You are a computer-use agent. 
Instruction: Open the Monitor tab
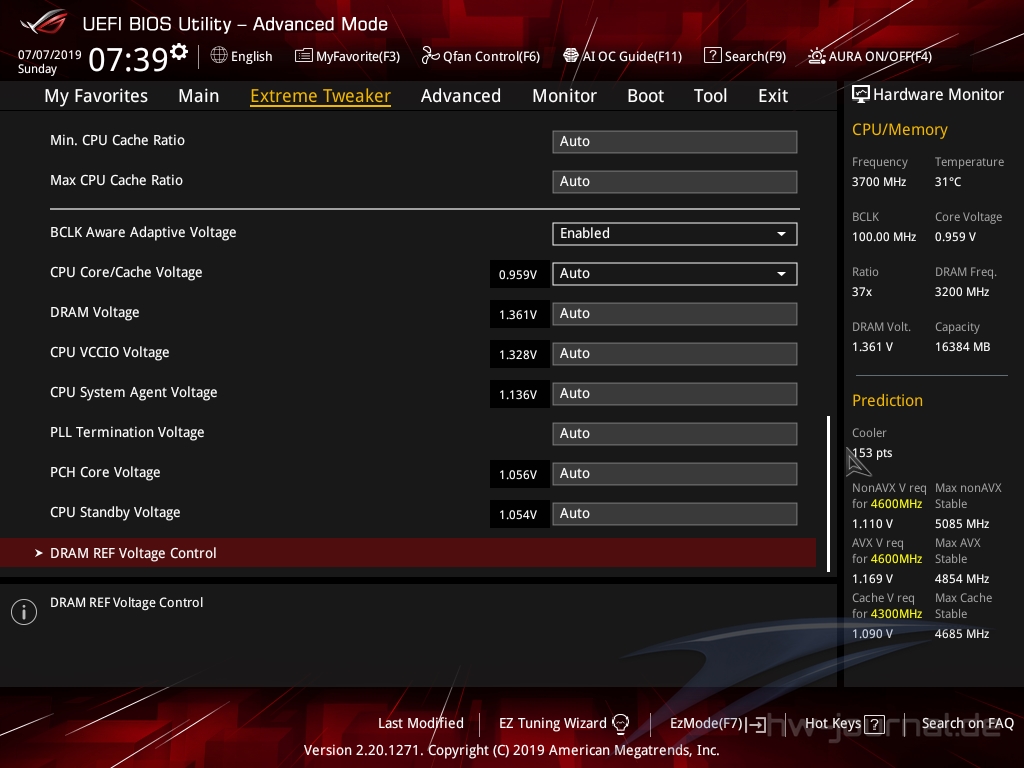click(x=564, y=95)
